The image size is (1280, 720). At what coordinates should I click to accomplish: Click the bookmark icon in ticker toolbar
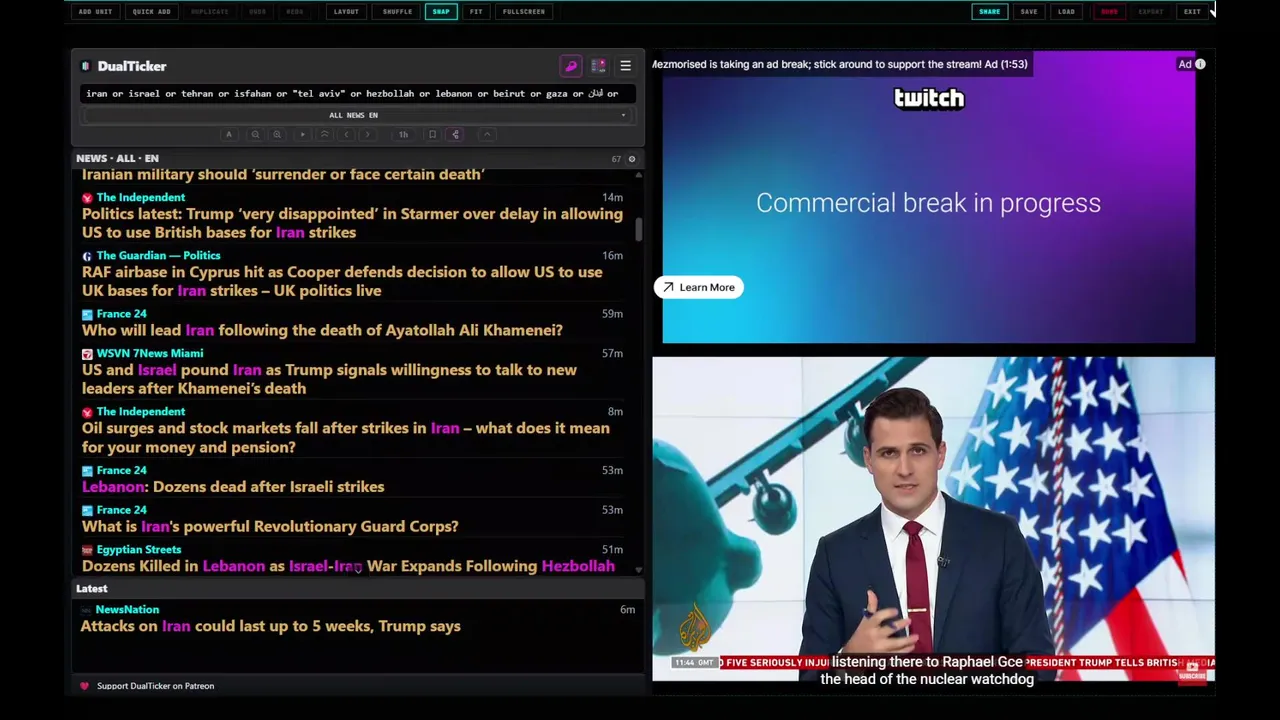click(432, 134)
